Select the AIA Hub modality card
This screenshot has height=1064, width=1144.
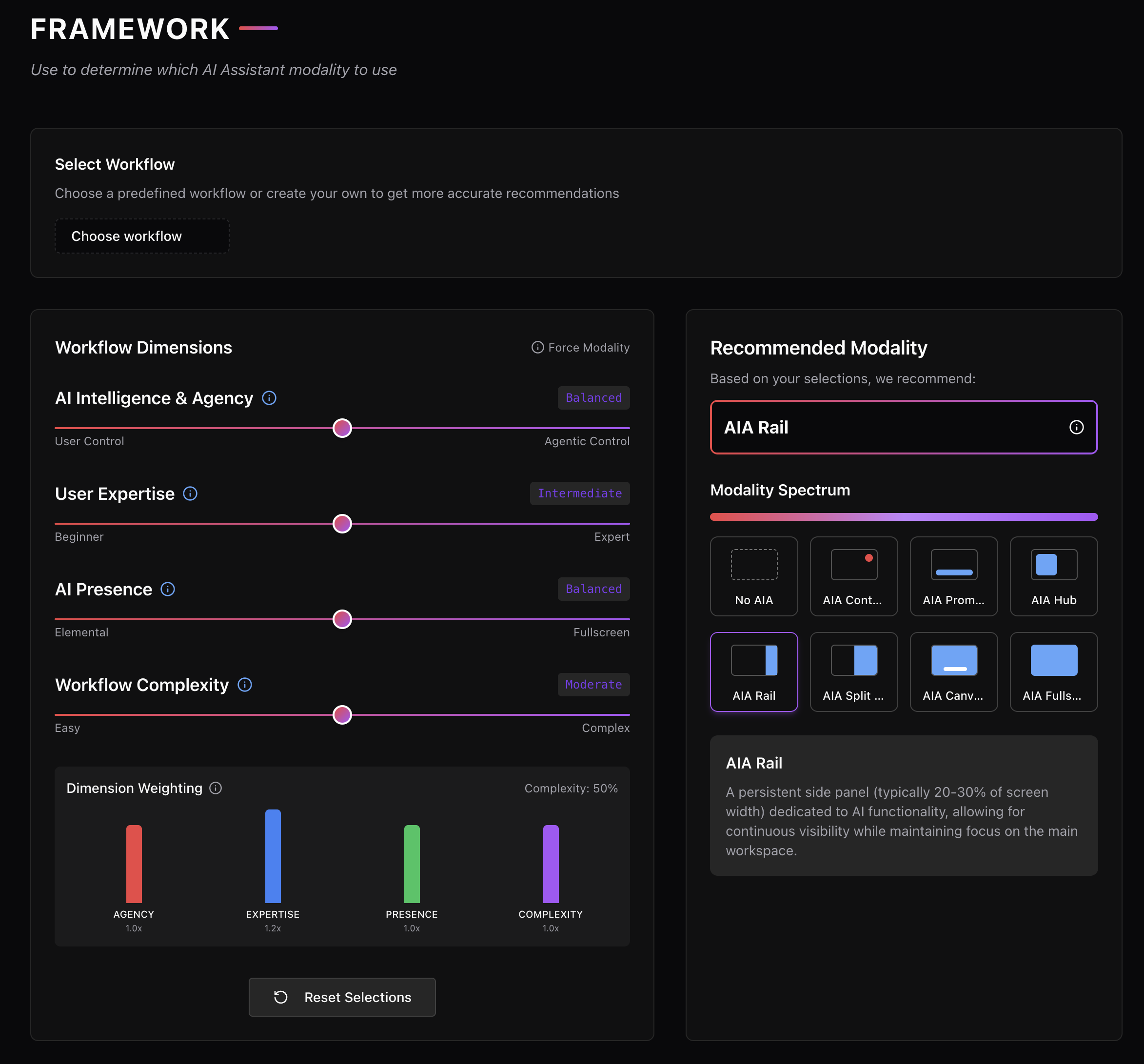click(1054, 576)
